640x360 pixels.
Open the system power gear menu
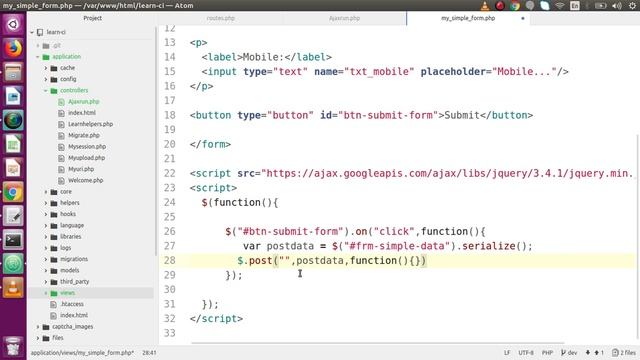[632, 5]
